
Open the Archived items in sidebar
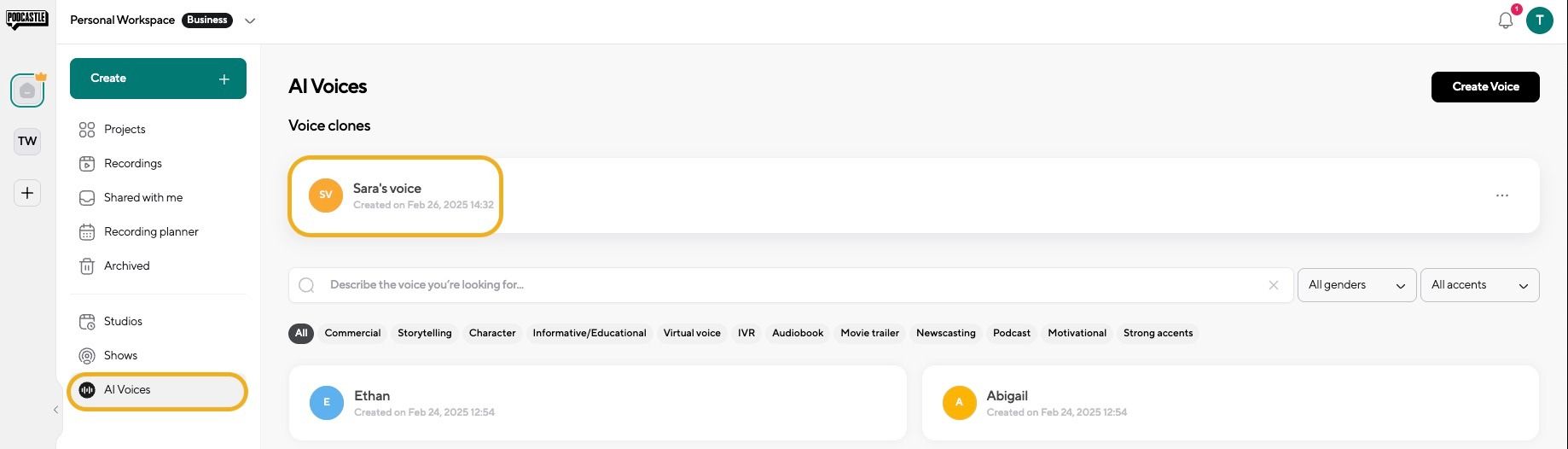click(x=126, y=265)
